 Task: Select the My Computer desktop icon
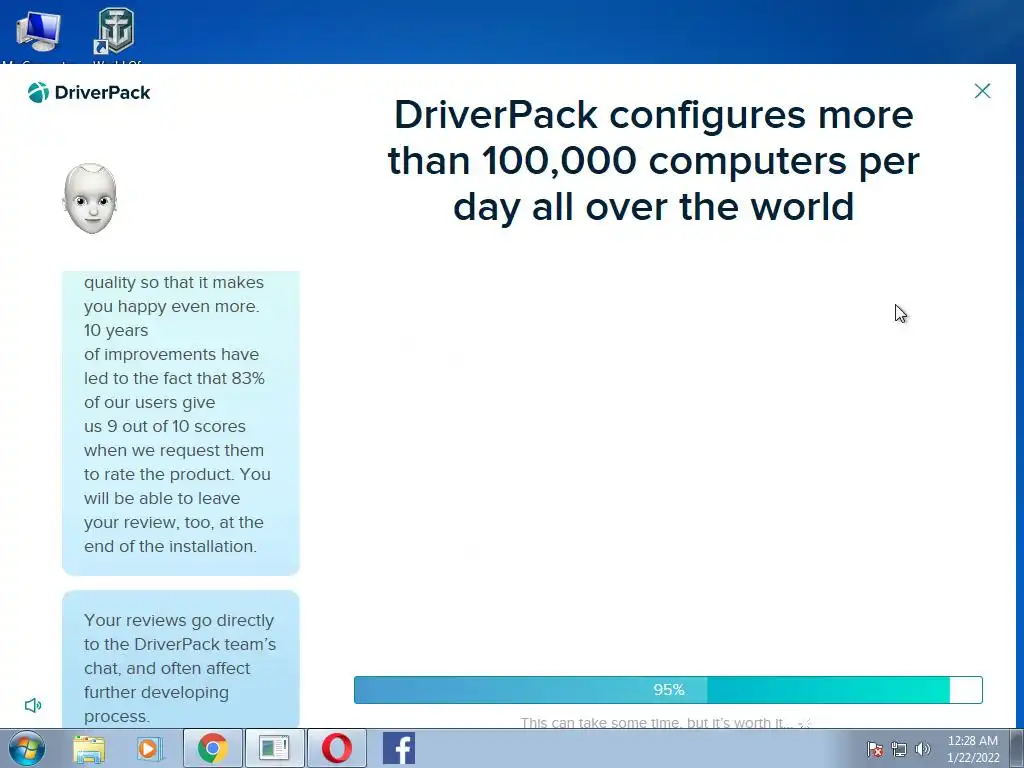point(38,37)
